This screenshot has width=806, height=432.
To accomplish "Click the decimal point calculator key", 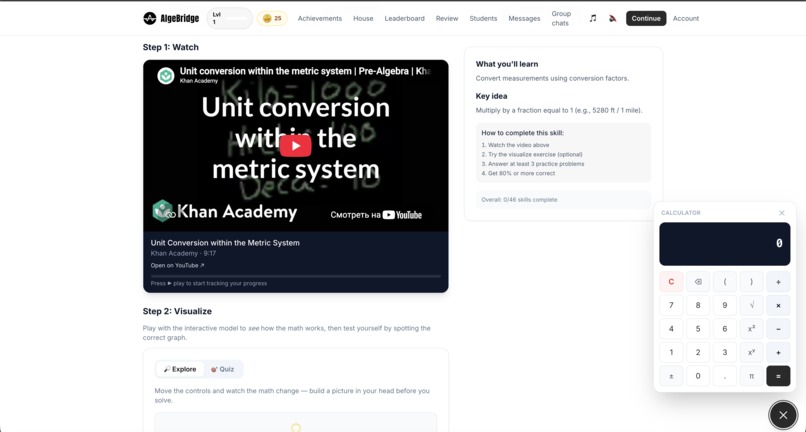I will click(x=725, y=376).
